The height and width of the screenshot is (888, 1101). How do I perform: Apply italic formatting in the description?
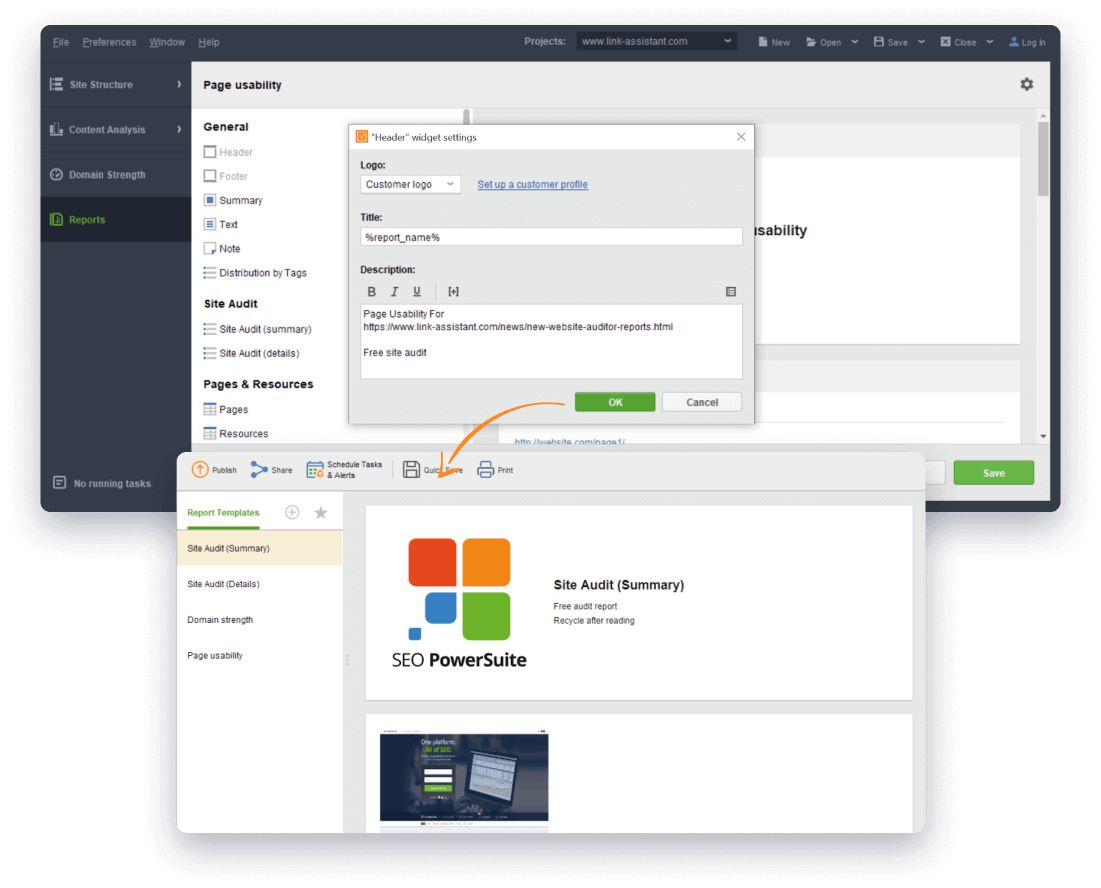coord(394,291)
